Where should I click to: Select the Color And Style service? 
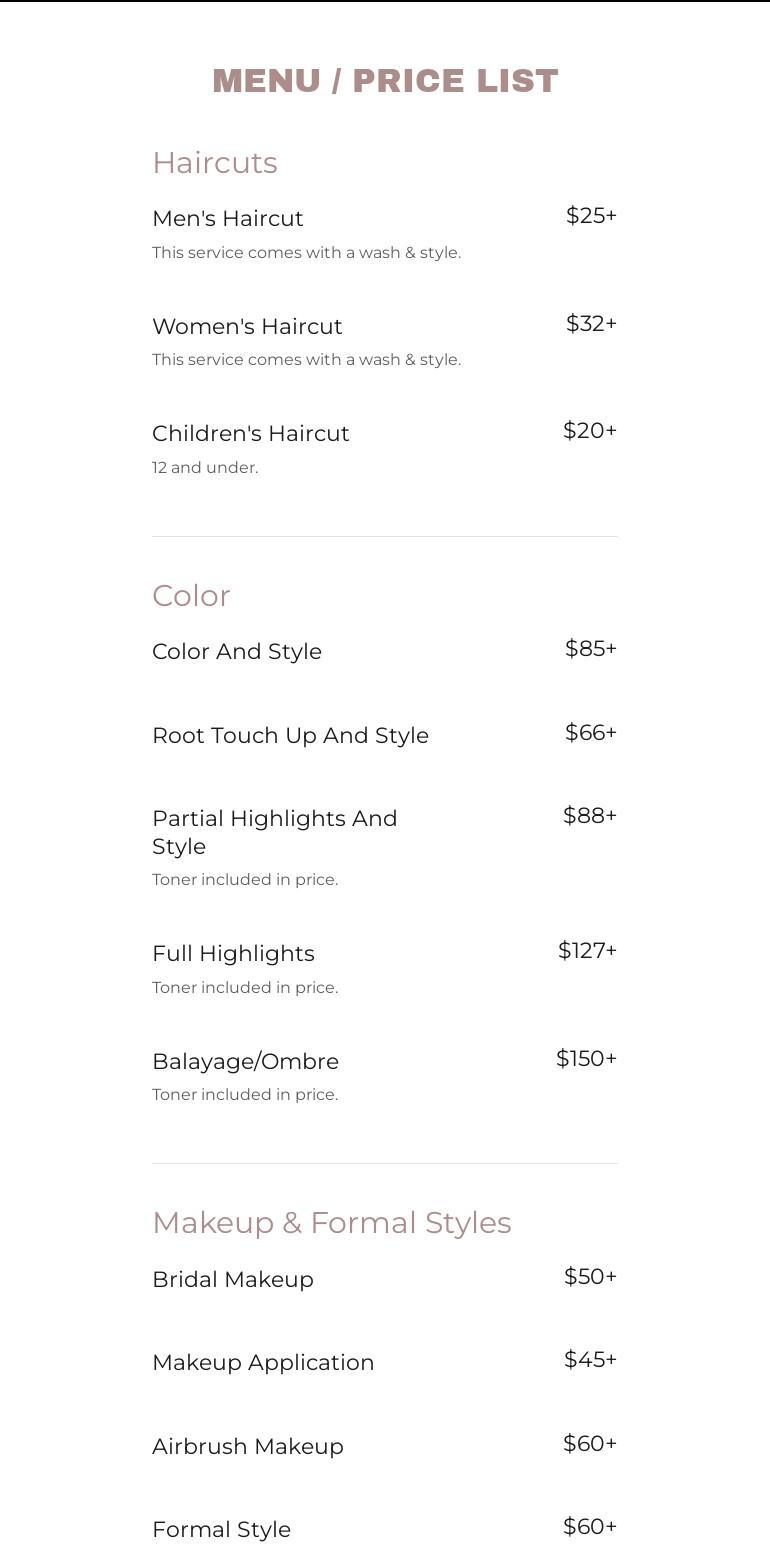point(237,652)
